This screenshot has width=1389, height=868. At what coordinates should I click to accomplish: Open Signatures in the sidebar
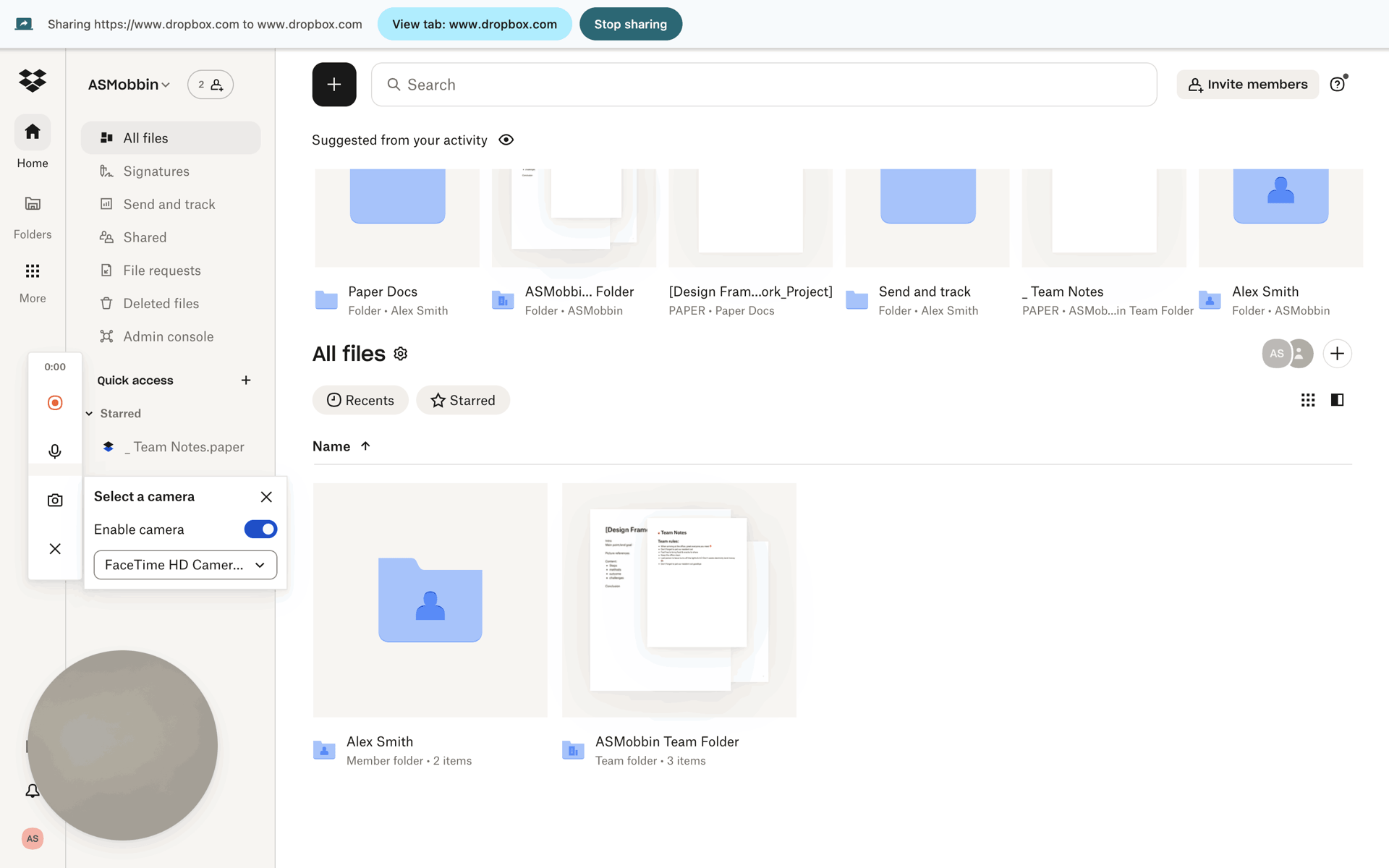tap(171, 171)
